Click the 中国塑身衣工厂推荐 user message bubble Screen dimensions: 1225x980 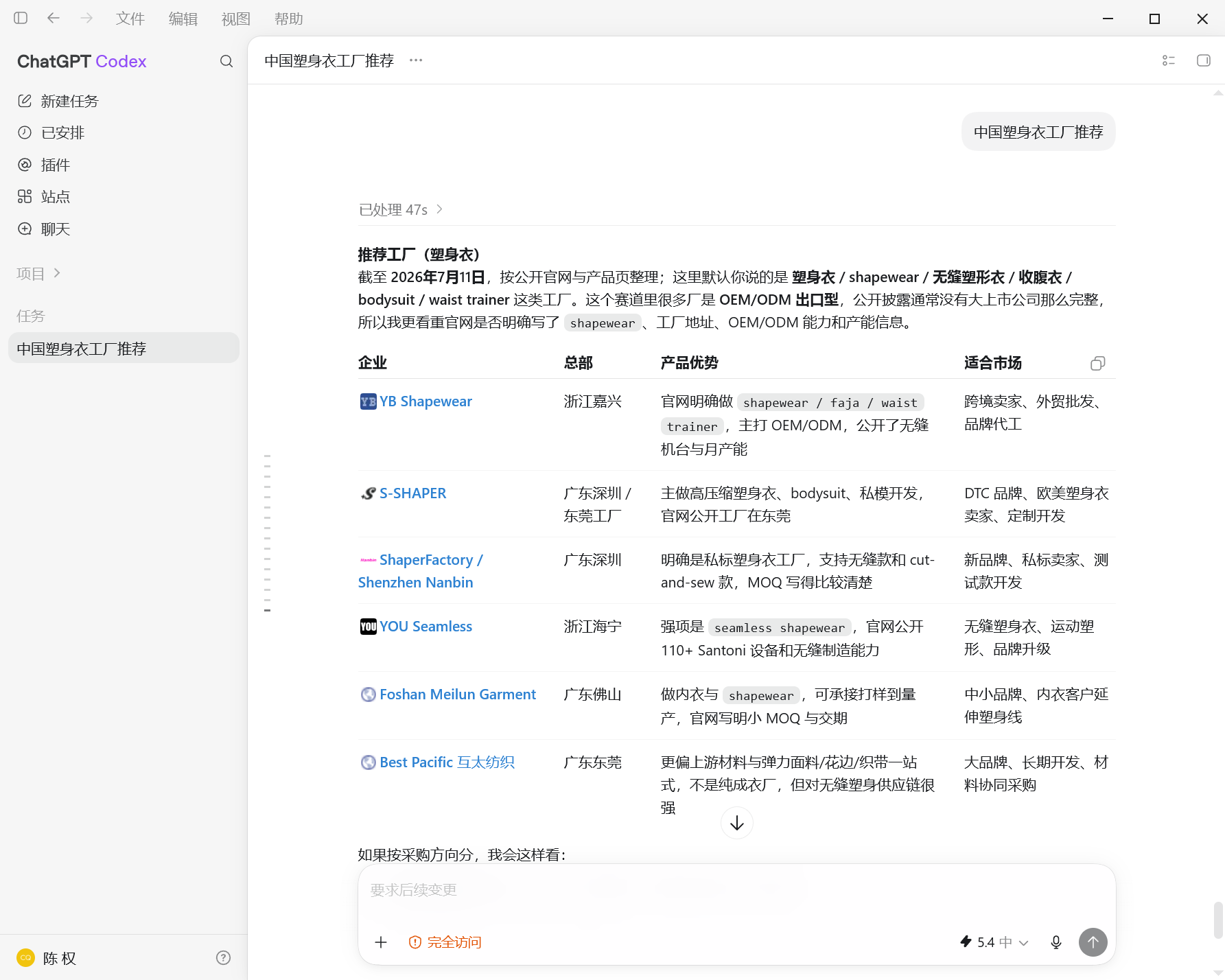point(1038,132)
